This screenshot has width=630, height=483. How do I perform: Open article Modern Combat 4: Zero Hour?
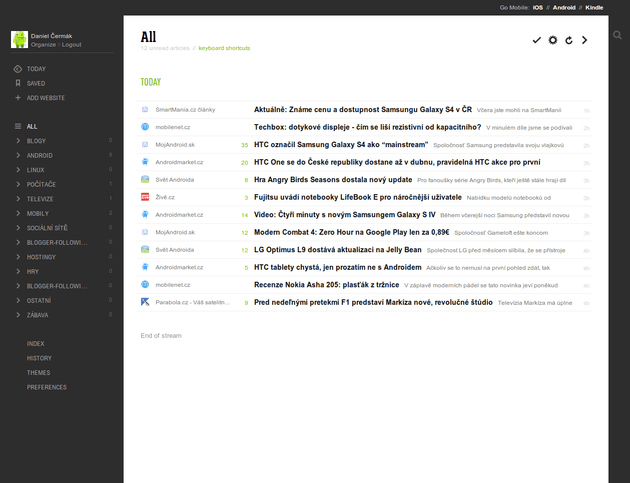click(352, 232)
